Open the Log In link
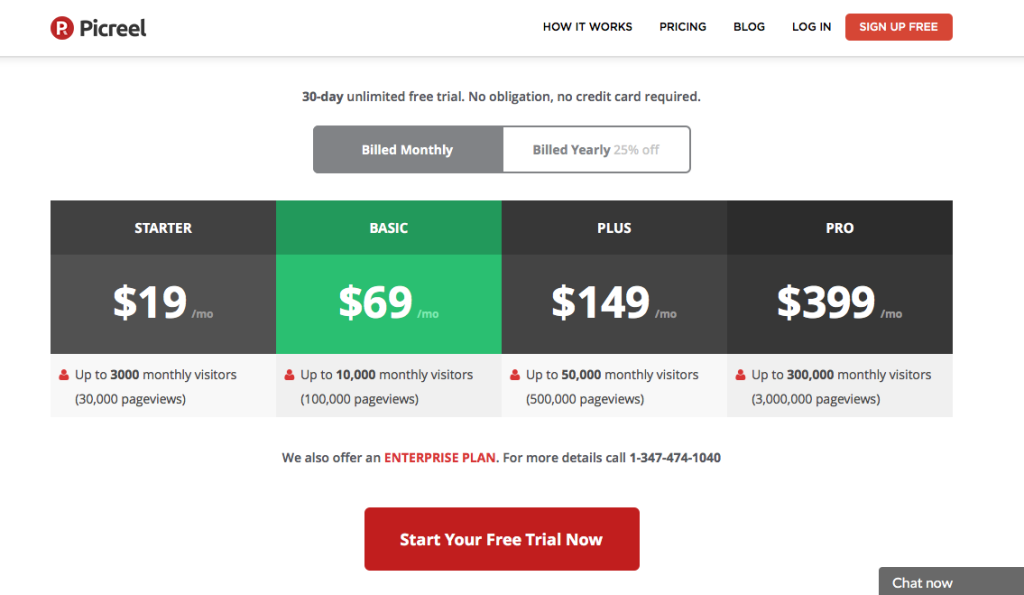The image size is (1024, 595). click(811, 27)
